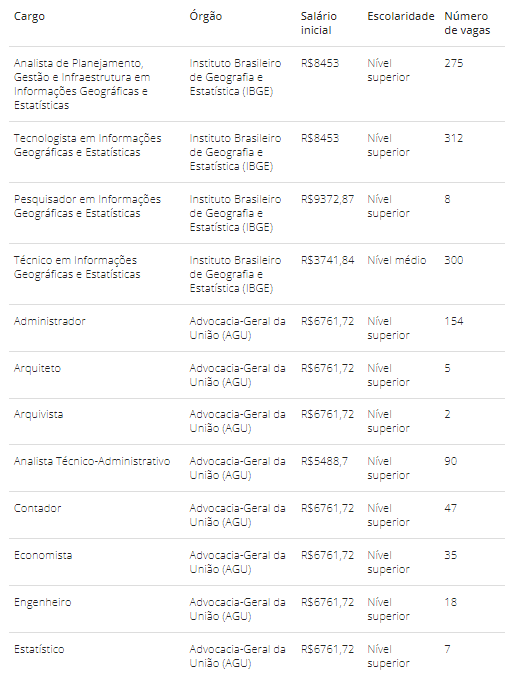Click the Contador cargo cell
The width and height of the screenshot is (506, 677).
(38, 508)
